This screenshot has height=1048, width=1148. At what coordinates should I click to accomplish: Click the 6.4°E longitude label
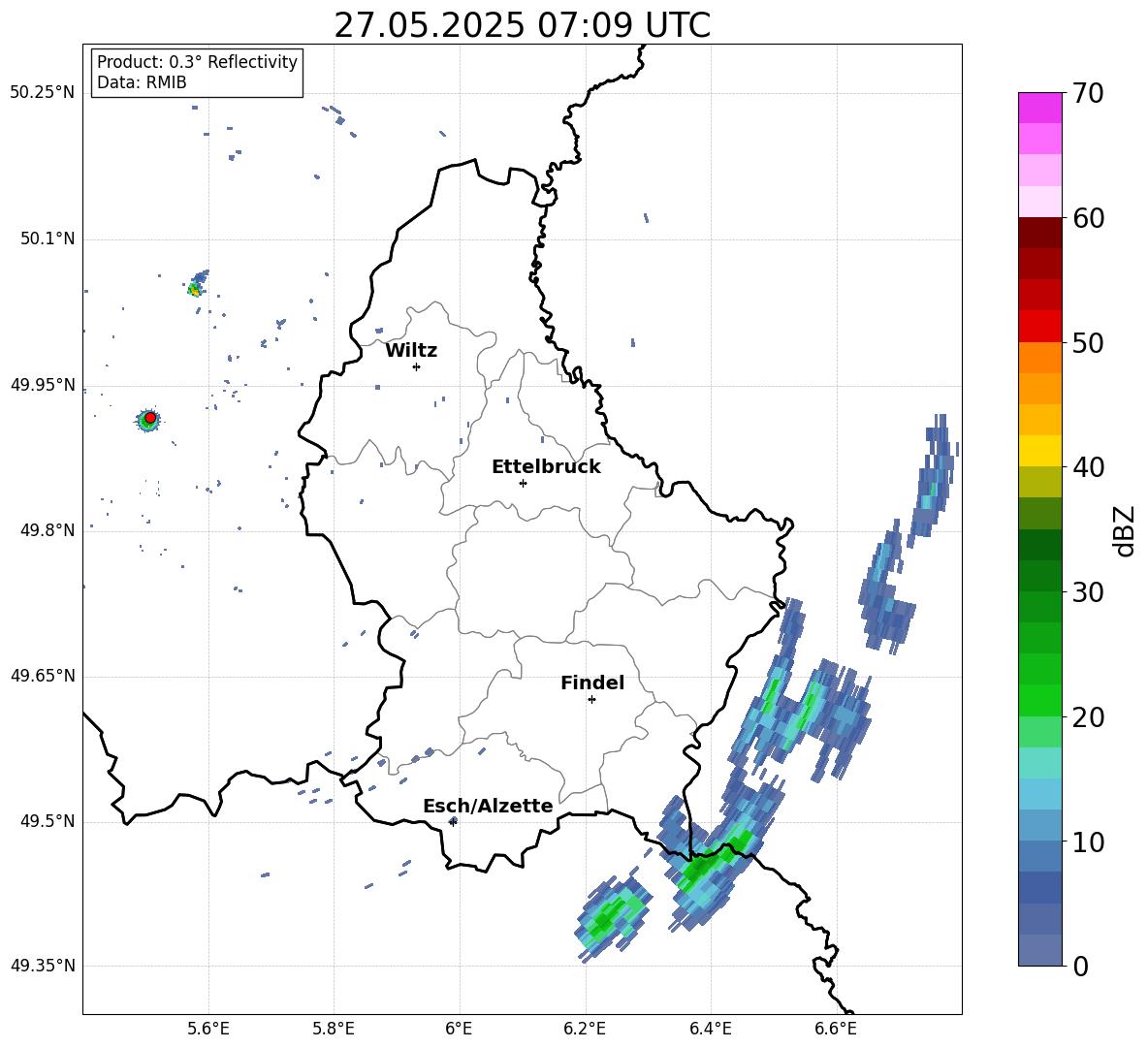tap(710, 1029)
